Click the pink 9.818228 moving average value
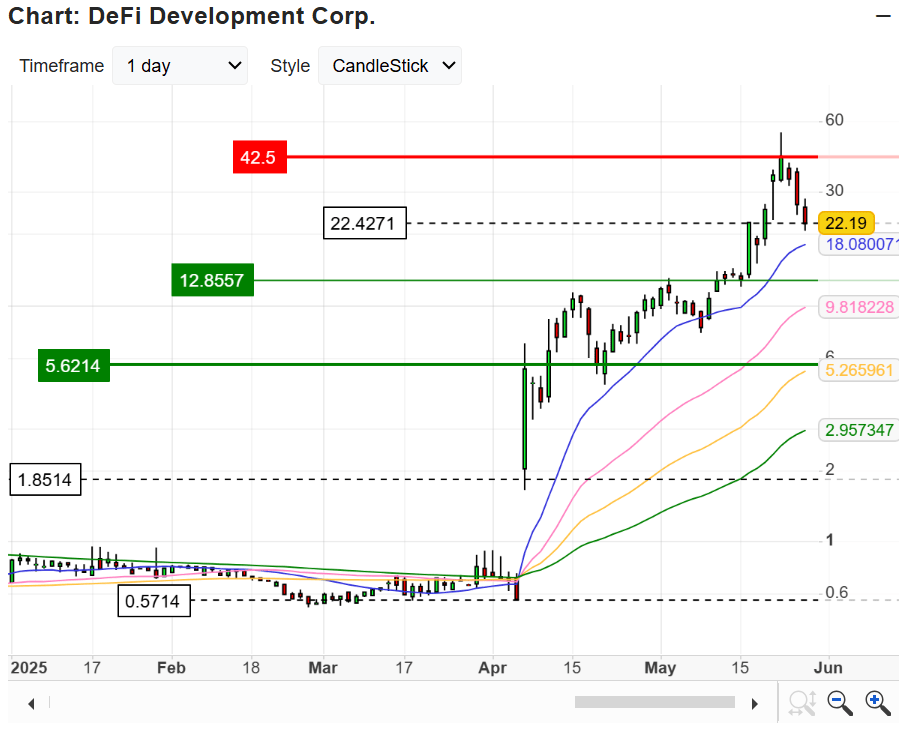909x741 pixels. (x=859, y=307)
